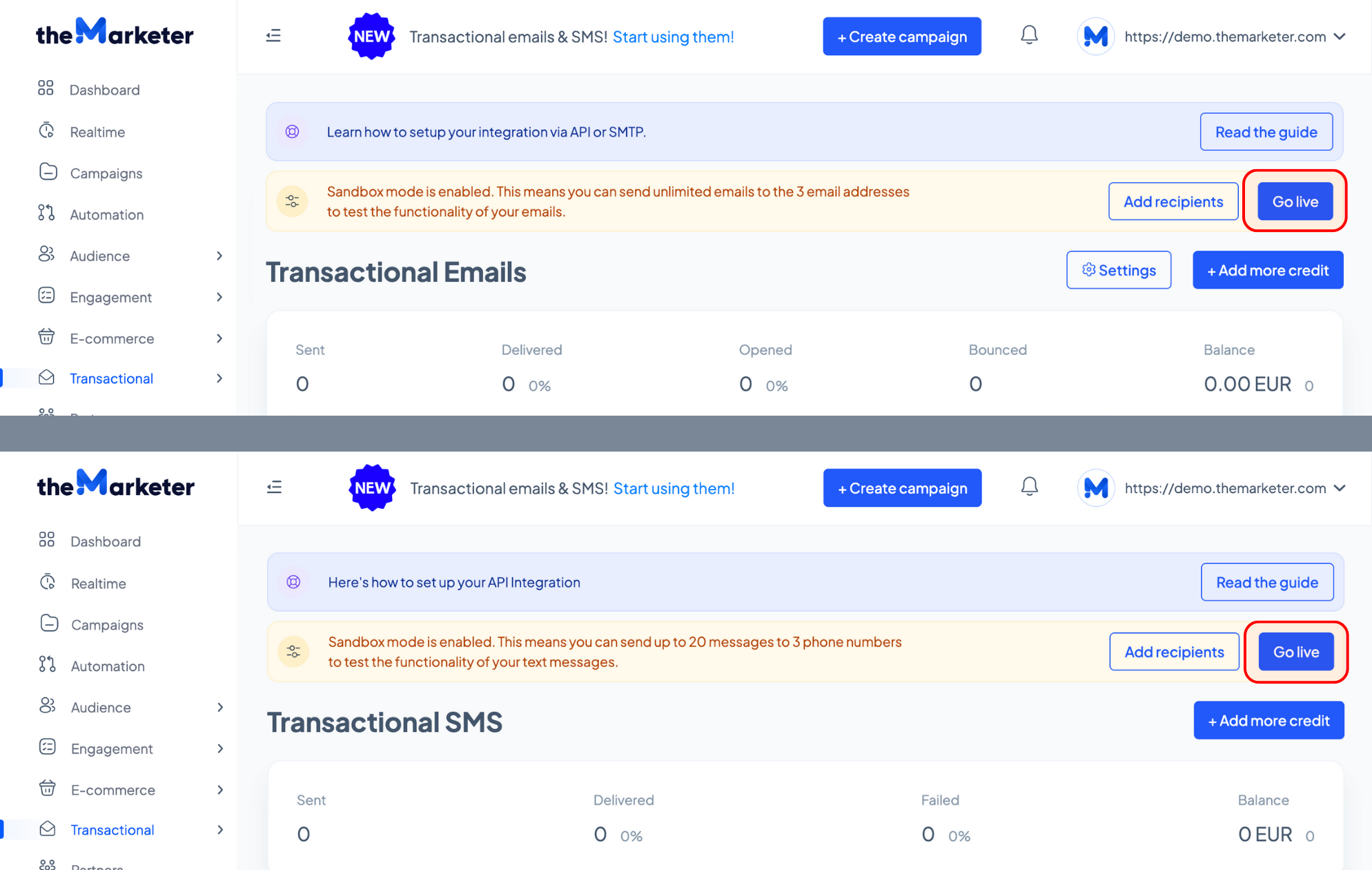Click Add recipients in SMS sandbox banner
Screen dimensions: 1372x870
pos(1174,652)
